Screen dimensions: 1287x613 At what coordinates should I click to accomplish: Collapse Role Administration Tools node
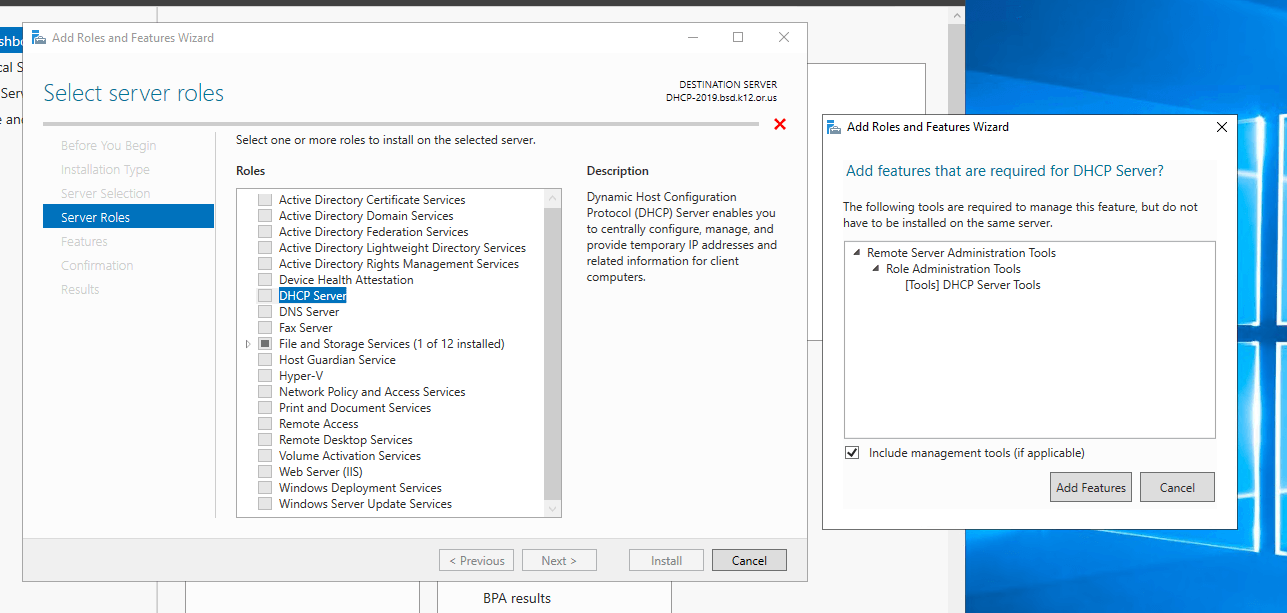(876, 269)
